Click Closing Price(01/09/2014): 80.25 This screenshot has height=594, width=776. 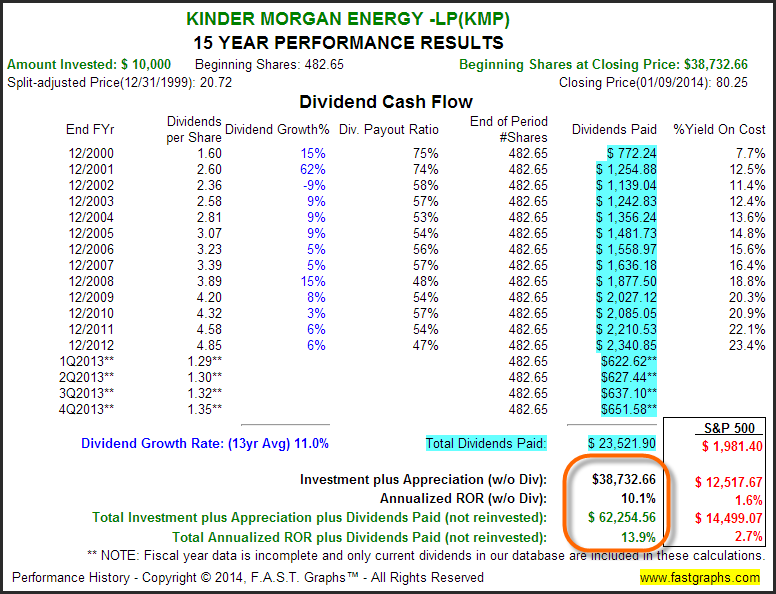(653, 82)
